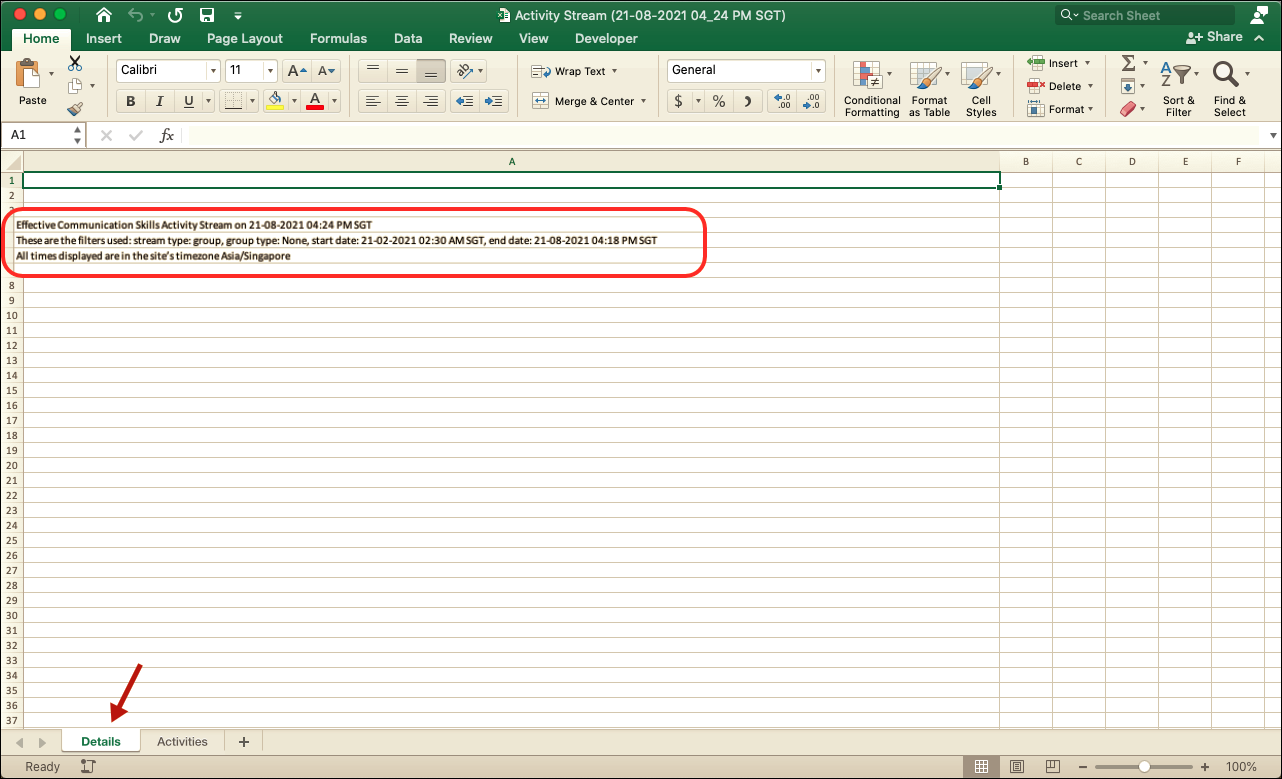
Task: Open Conditional Formatting
Action: 872,88
